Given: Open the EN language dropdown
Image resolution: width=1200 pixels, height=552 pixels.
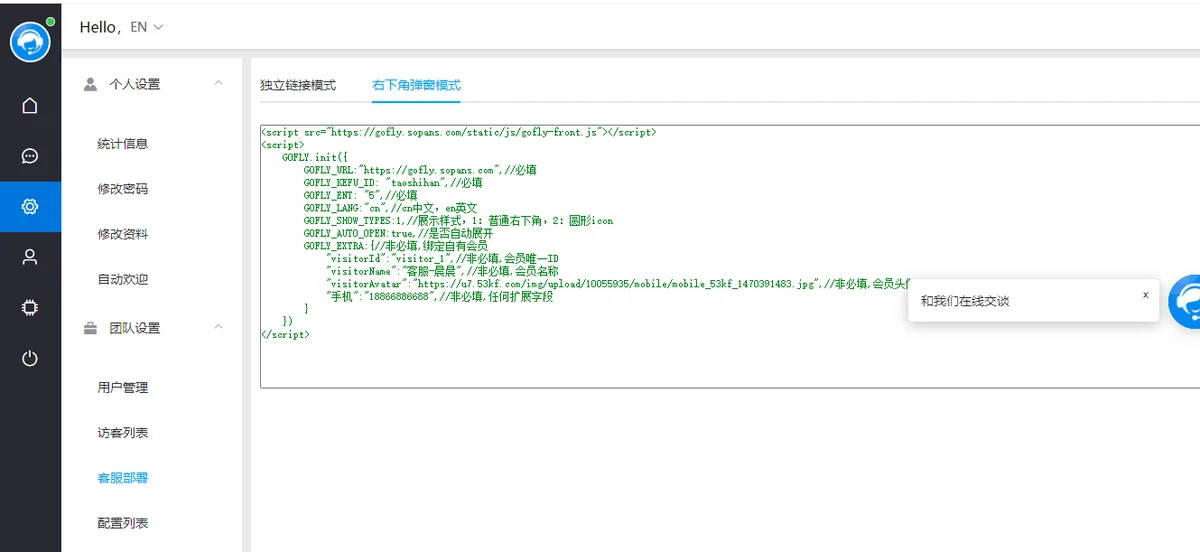Looking at the screenshot, I should [147, 27].
